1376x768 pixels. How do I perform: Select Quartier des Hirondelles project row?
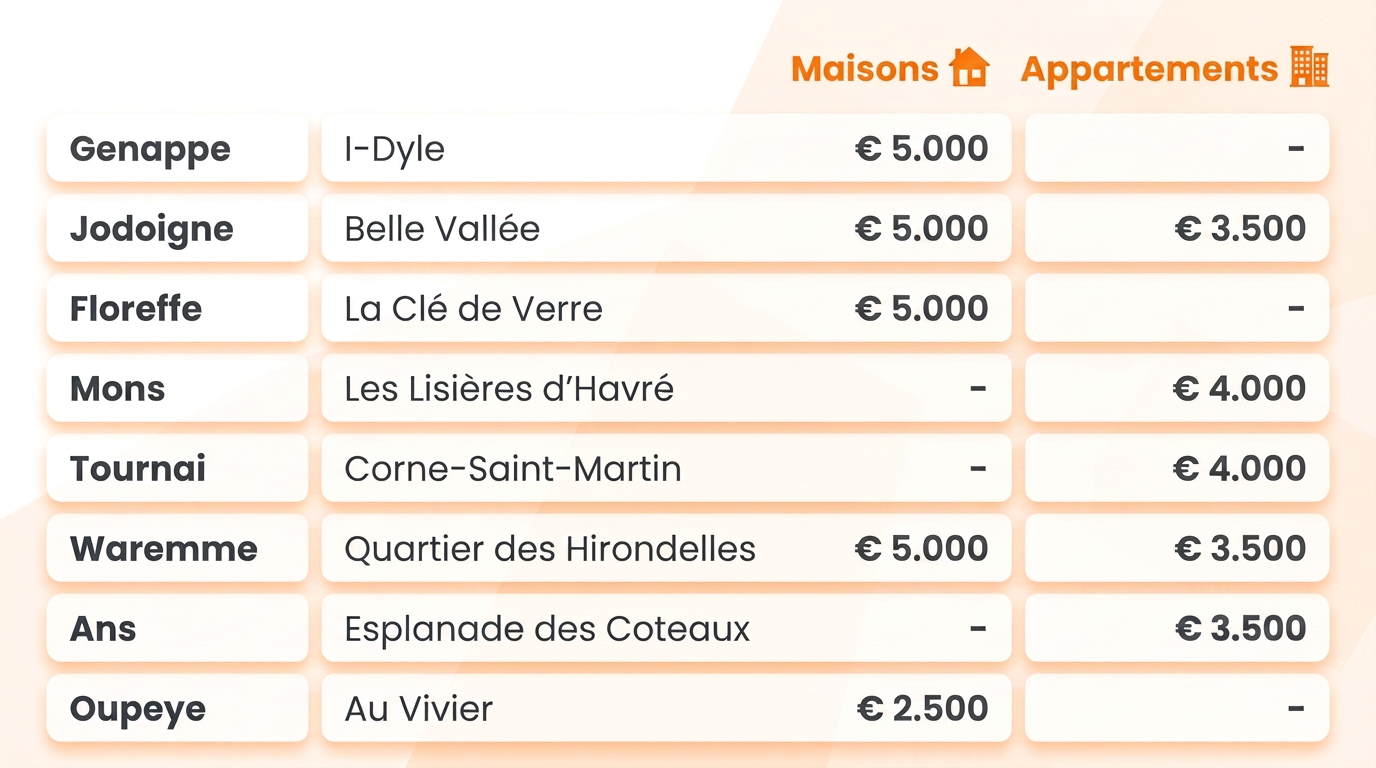(x=666, y=548)
